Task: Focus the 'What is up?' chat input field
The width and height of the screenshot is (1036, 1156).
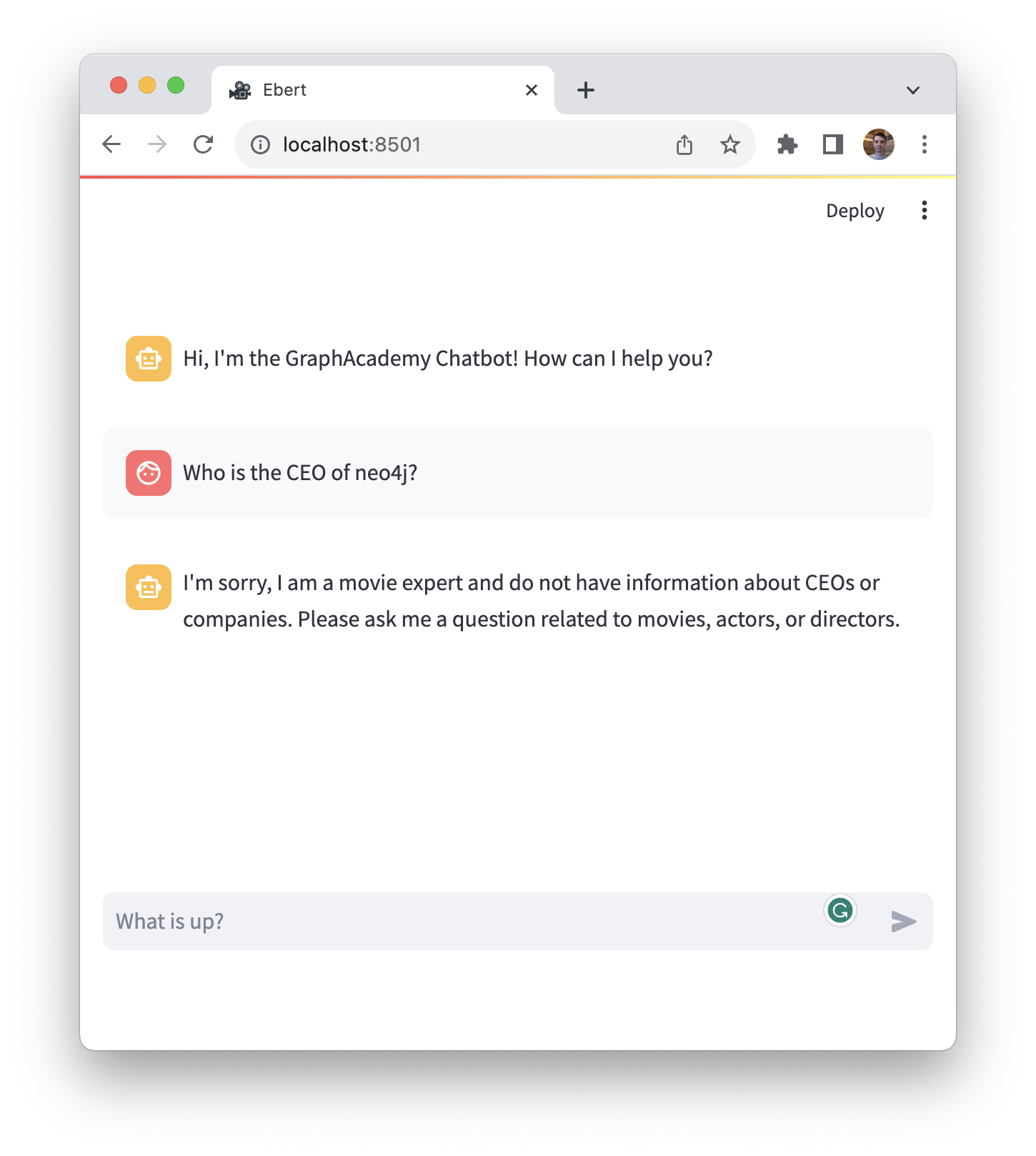Action: pyautogui.click(x=429, y=921)
